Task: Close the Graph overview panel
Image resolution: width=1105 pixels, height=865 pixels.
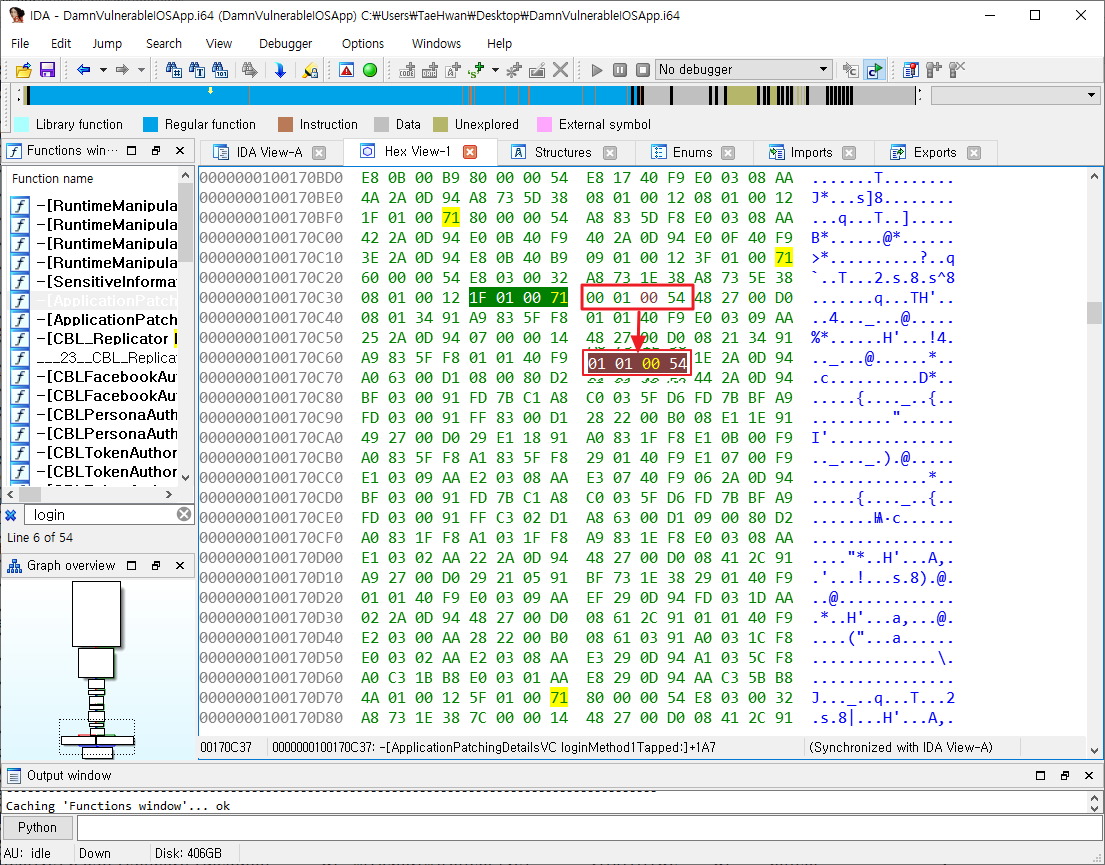Action: 180,565
